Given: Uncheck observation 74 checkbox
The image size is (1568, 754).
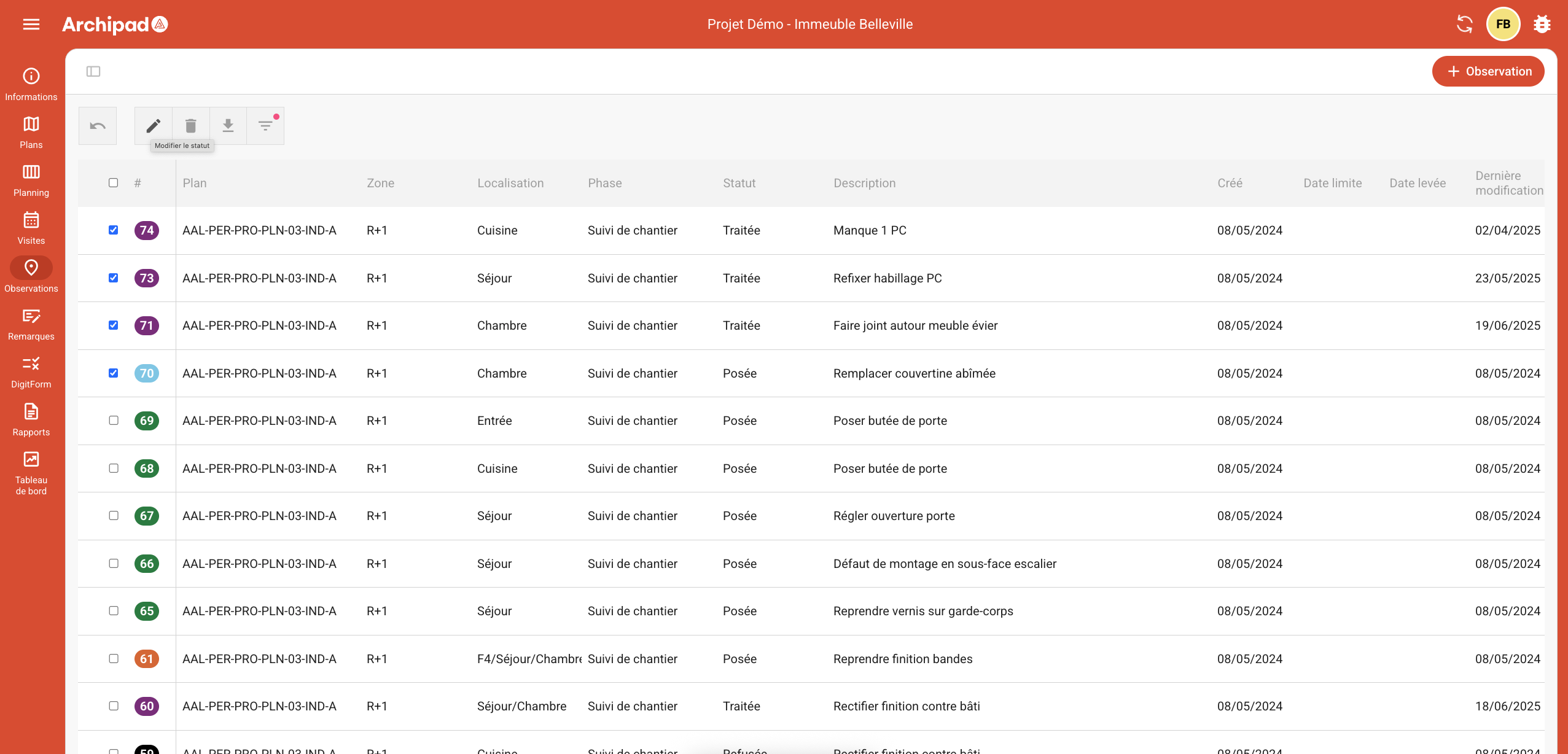Looking at the screenshot, I should point(114,230).
